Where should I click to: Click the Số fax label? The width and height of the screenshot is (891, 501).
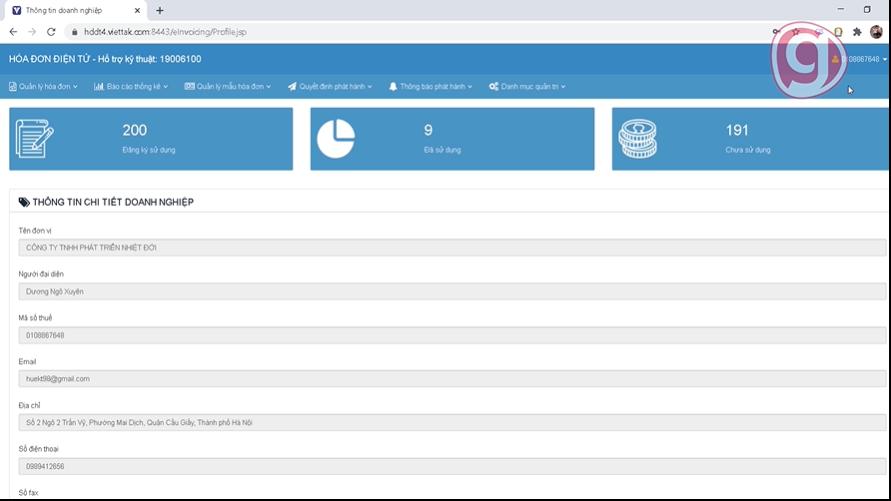(x=28, y=492)
